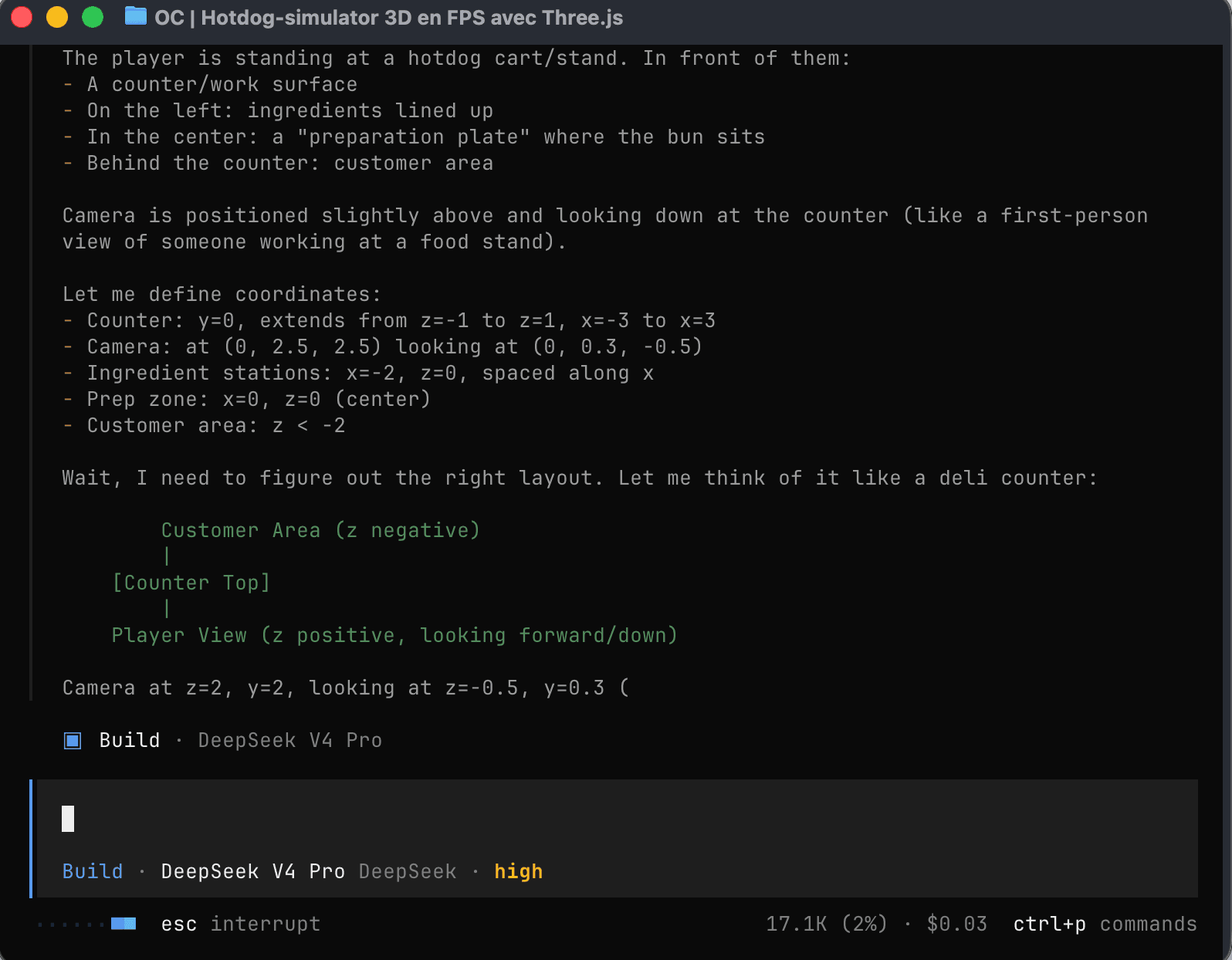Select DeepSeek V4 Pro model in the prompt footer
Screen dimensions: 1232x960
pyautogui.click(x=253, y=871)
